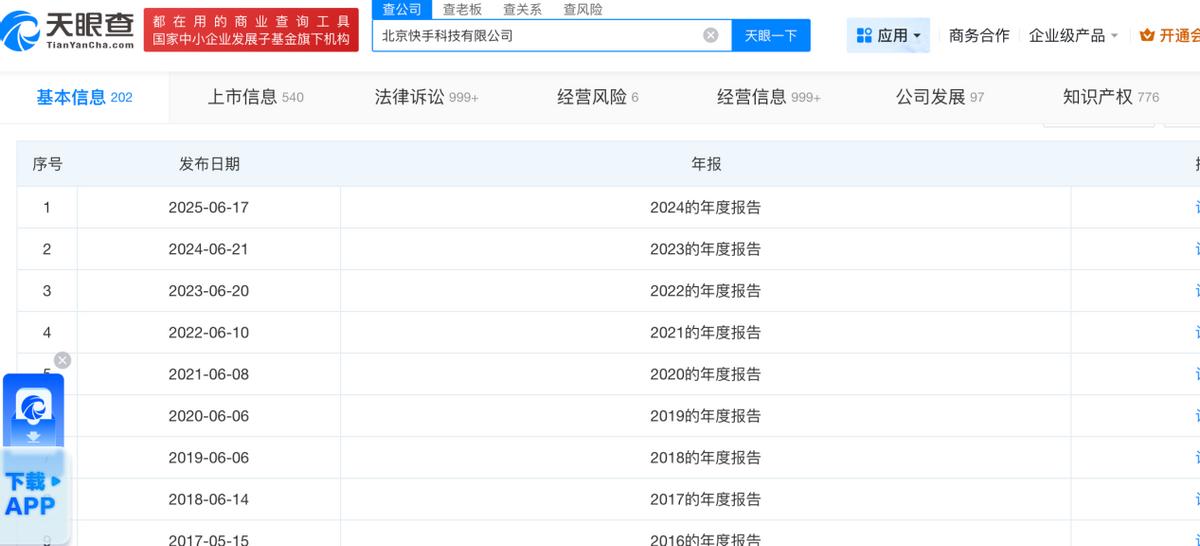Click the date 2018-06-14

click(209, 499)
